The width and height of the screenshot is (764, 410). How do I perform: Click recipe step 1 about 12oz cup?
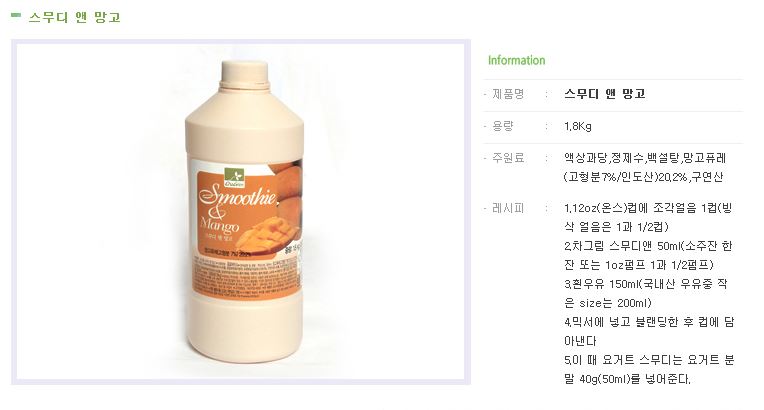click(648, 217)
